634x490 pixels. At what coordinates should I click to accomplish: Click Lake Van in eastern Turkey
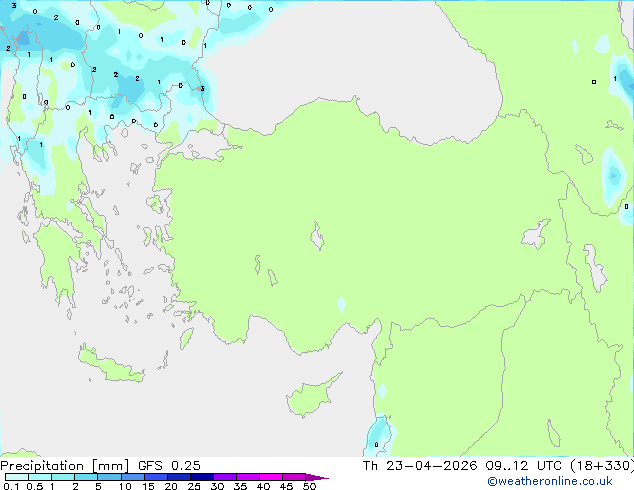(x=536, y=234)
